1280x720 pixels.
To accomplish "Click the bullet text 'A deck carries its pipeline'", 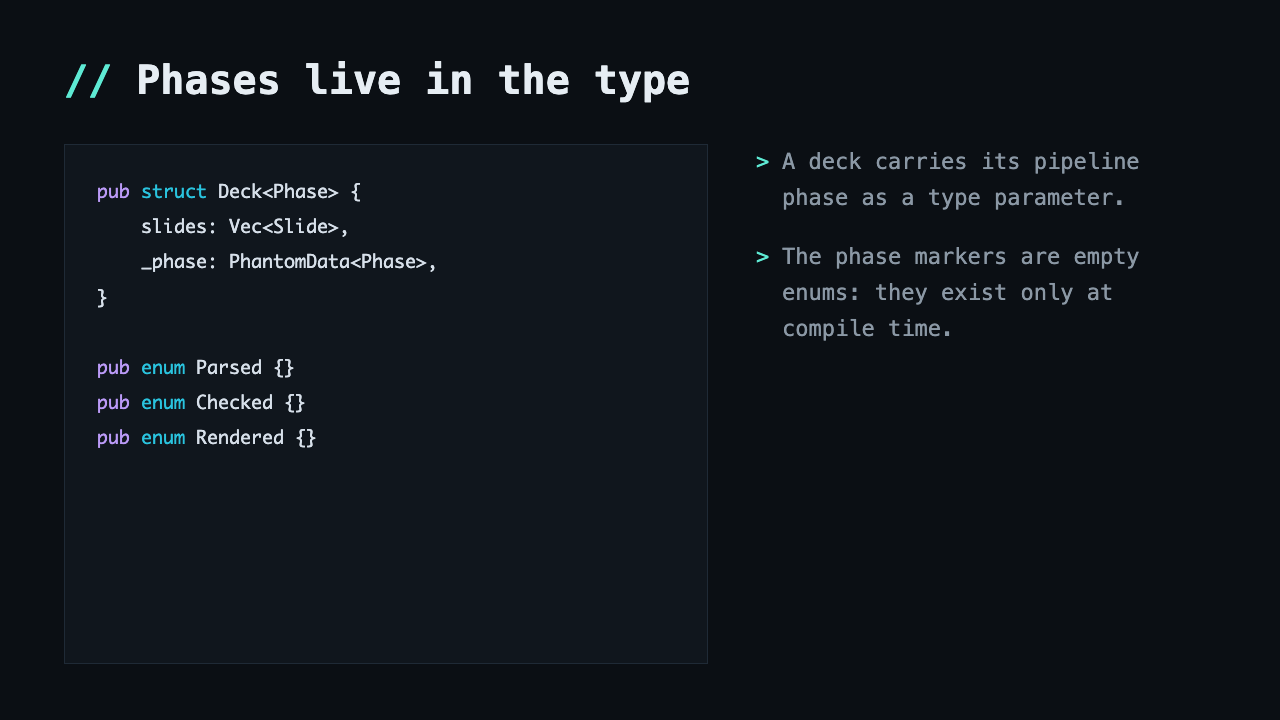I will (x=961, y=162).
